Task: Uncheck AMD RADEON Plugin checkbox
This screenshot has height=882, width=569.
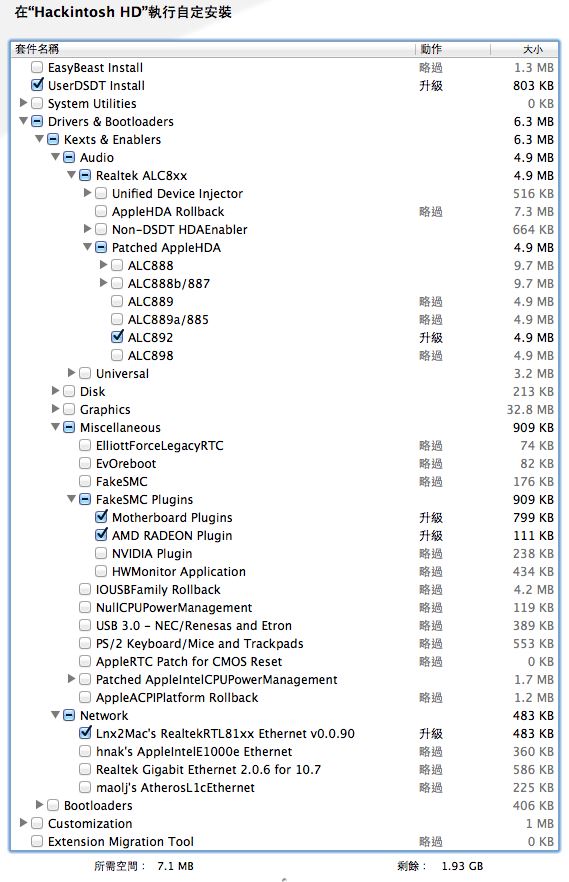Action: [101, 536]
